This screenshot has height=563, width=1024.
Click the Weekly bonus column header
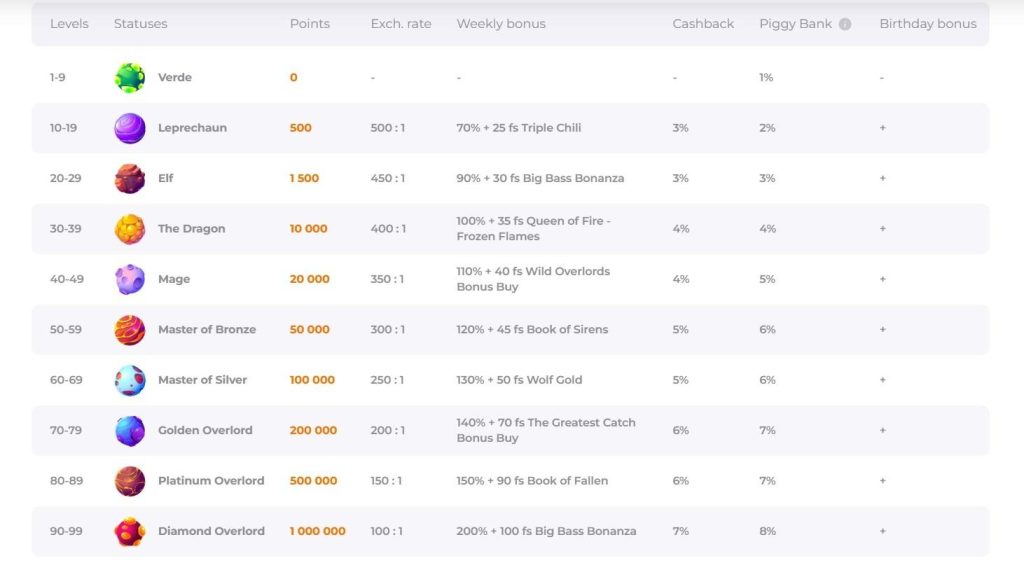(501, 24)
